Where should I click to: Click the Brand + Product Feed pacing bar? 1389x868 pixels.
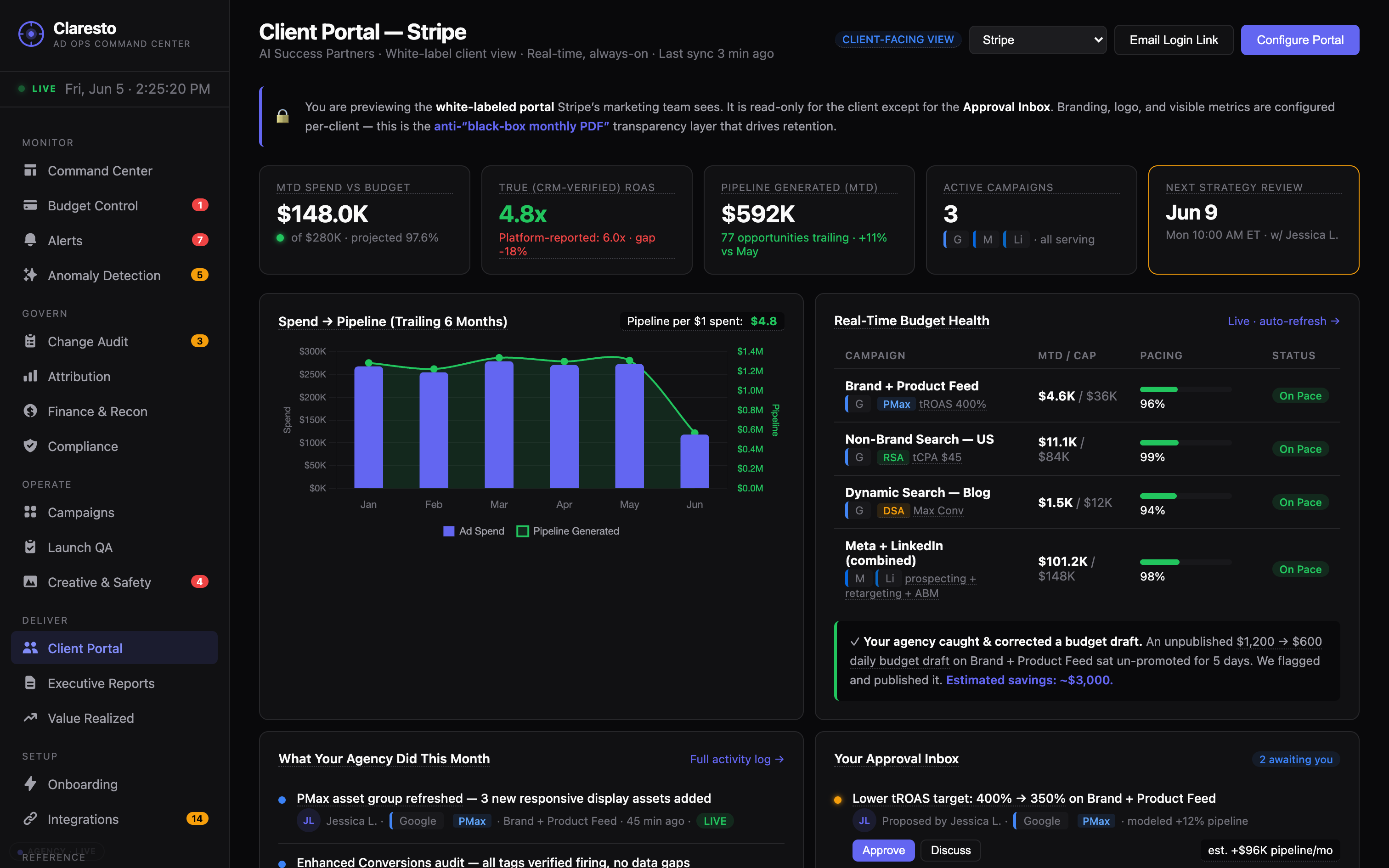click(x=1185, y=389)
